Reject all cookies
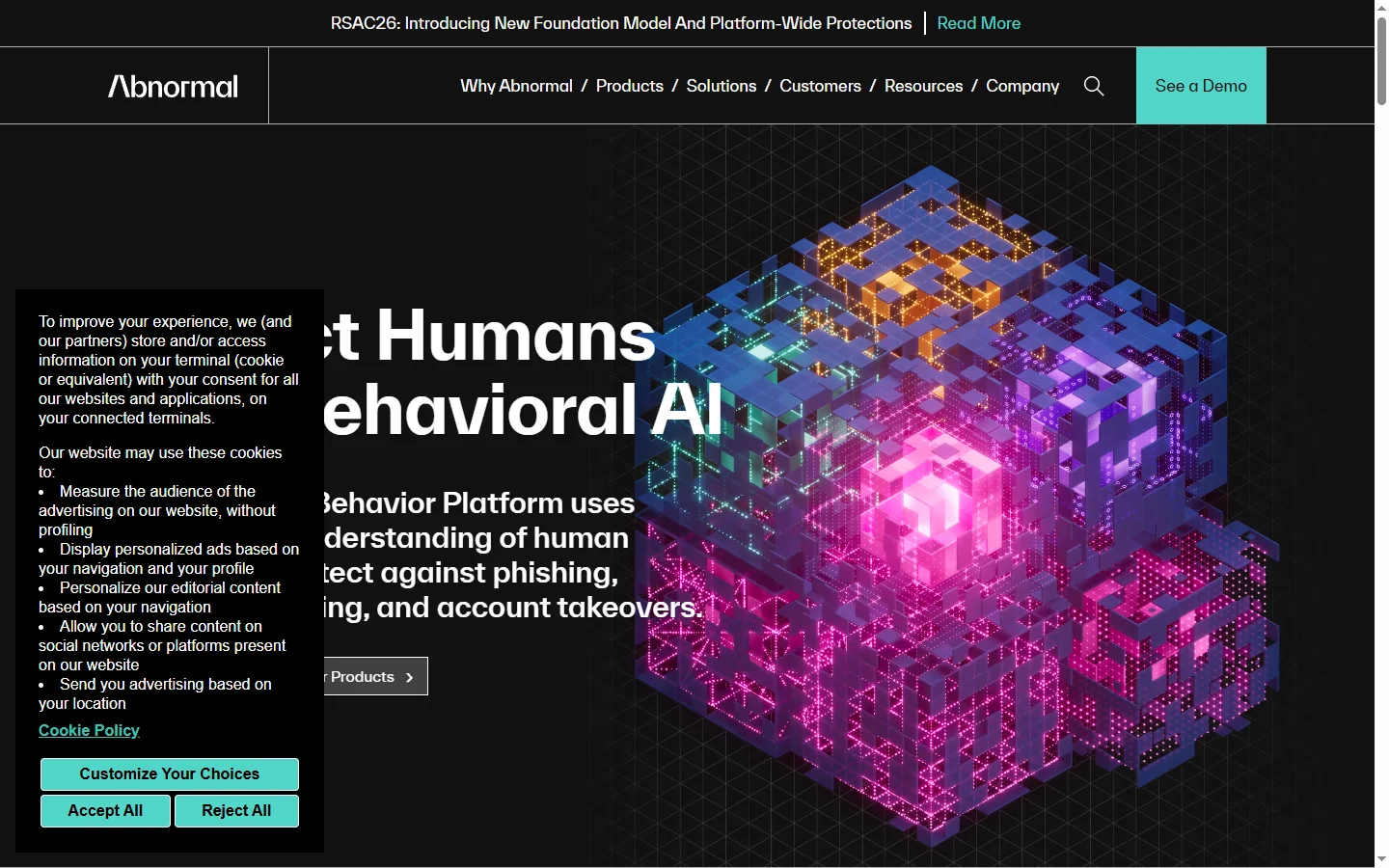This screenshot has width=1389, height=868. (x=236, y=810)
